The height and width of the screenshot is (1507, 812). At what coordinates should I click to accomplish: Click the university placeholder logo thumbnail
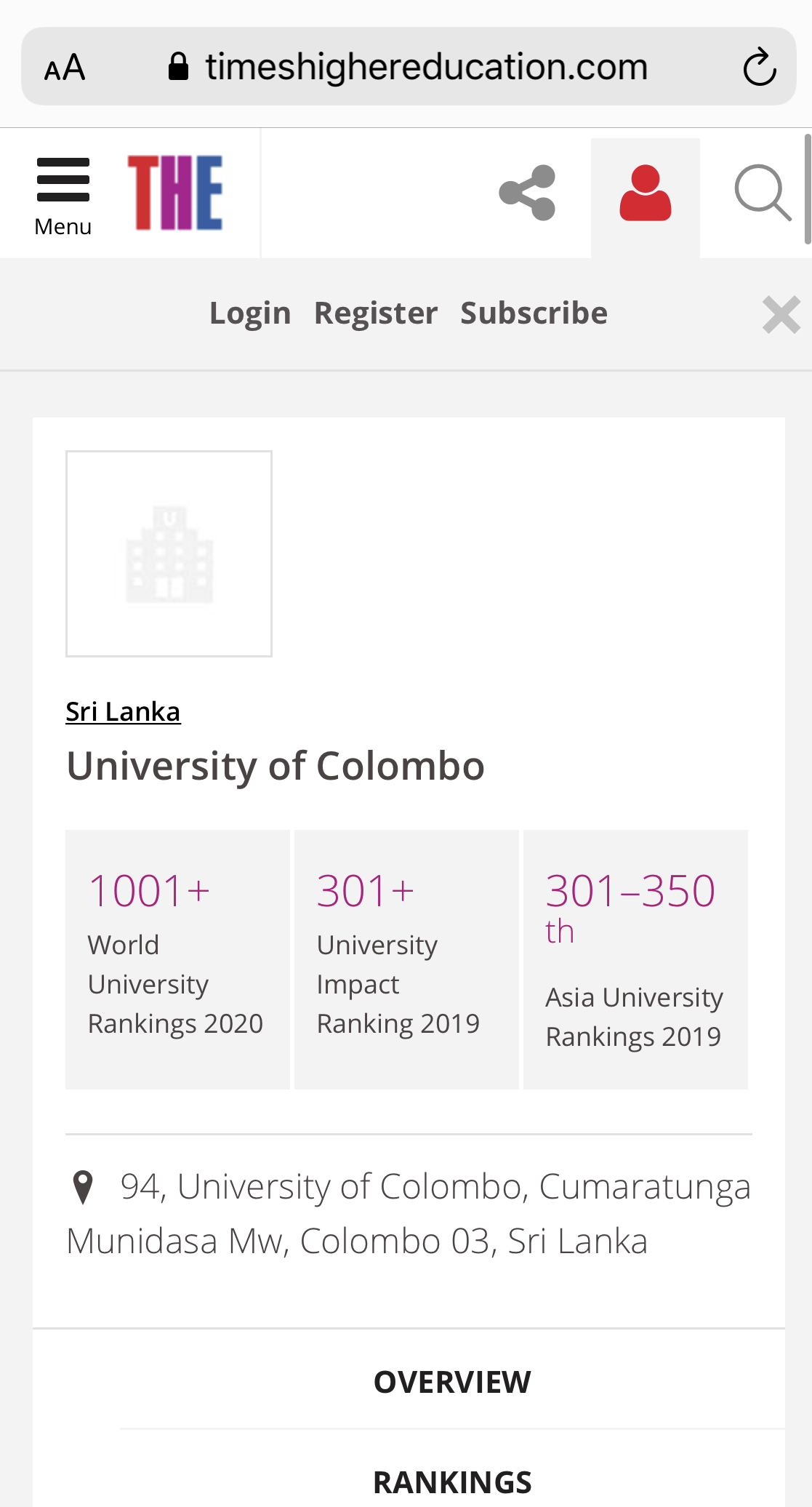(169, 553)
